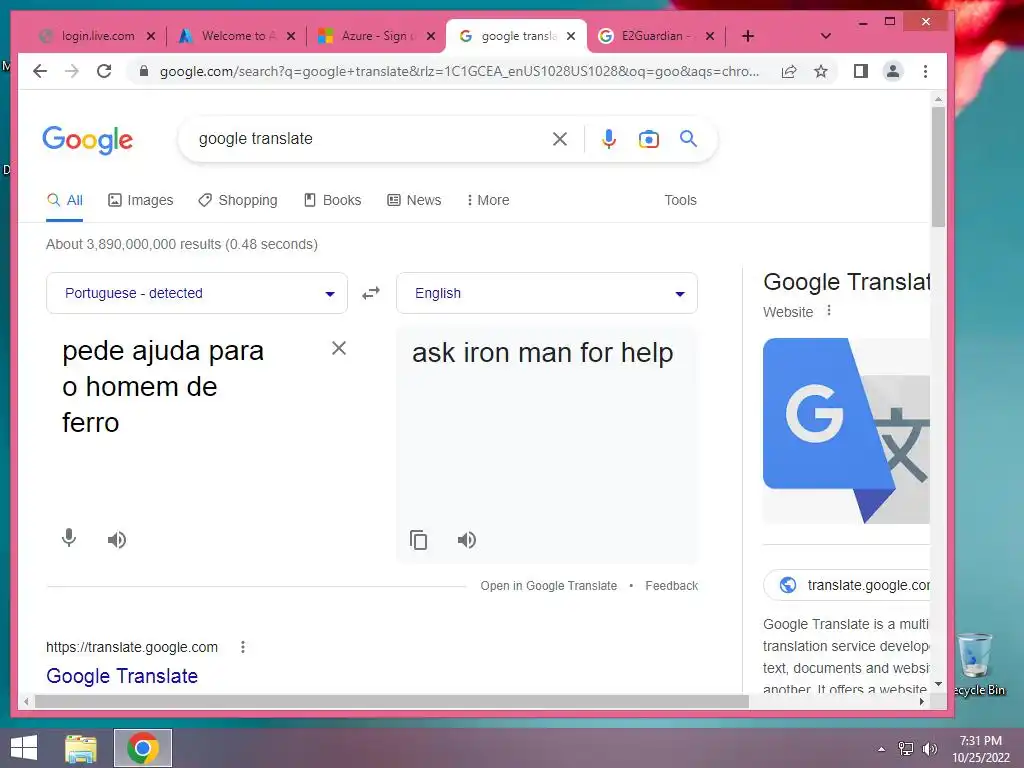Close the login.live.com tab
Image resolution: width=1024 pixels, height=768 pixels.
pyautogui.click(x=151, y=36)
